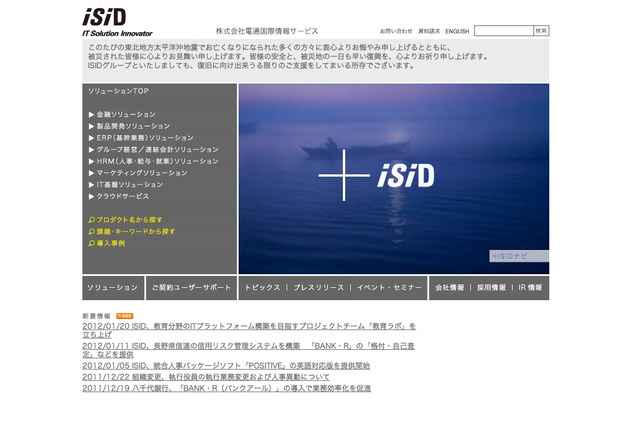640x426 pixels.
Task: Open トピックス in bottom nav
Action: (x=262, y=288)
